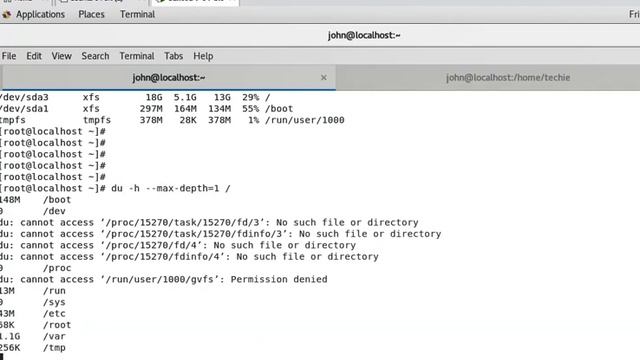Open the Tabs menu
This screenshot has width=640, height=360.
[173, 56]
